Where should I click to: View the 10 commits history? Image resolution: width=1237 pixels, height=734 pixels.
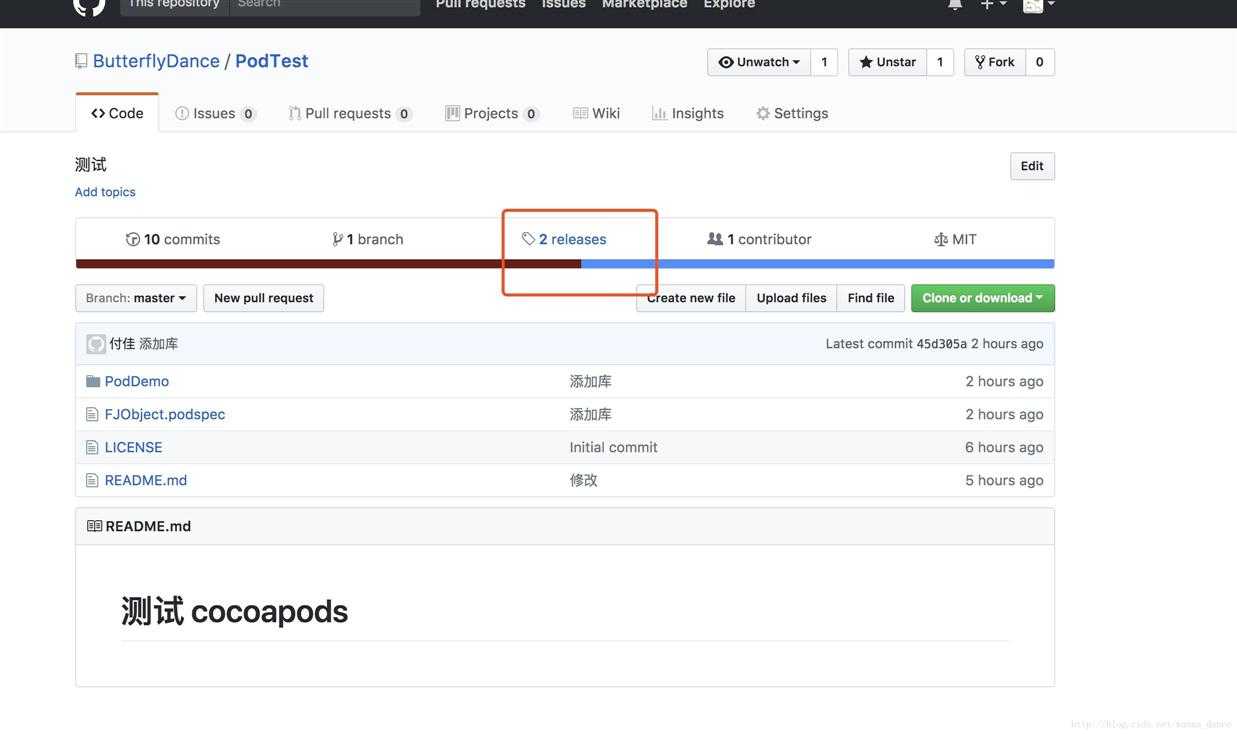pos(173,239)
